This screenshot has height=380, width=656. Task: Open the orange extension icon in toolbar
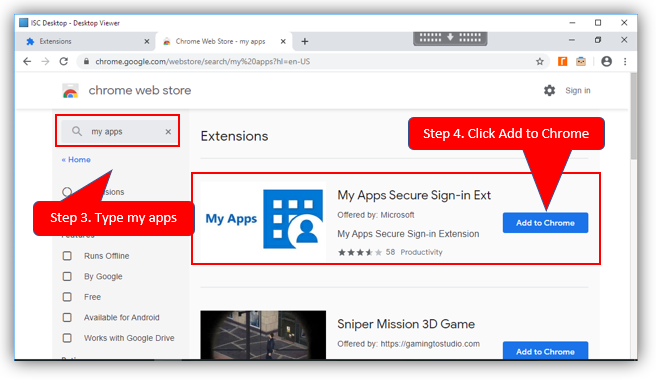point(563,62)
